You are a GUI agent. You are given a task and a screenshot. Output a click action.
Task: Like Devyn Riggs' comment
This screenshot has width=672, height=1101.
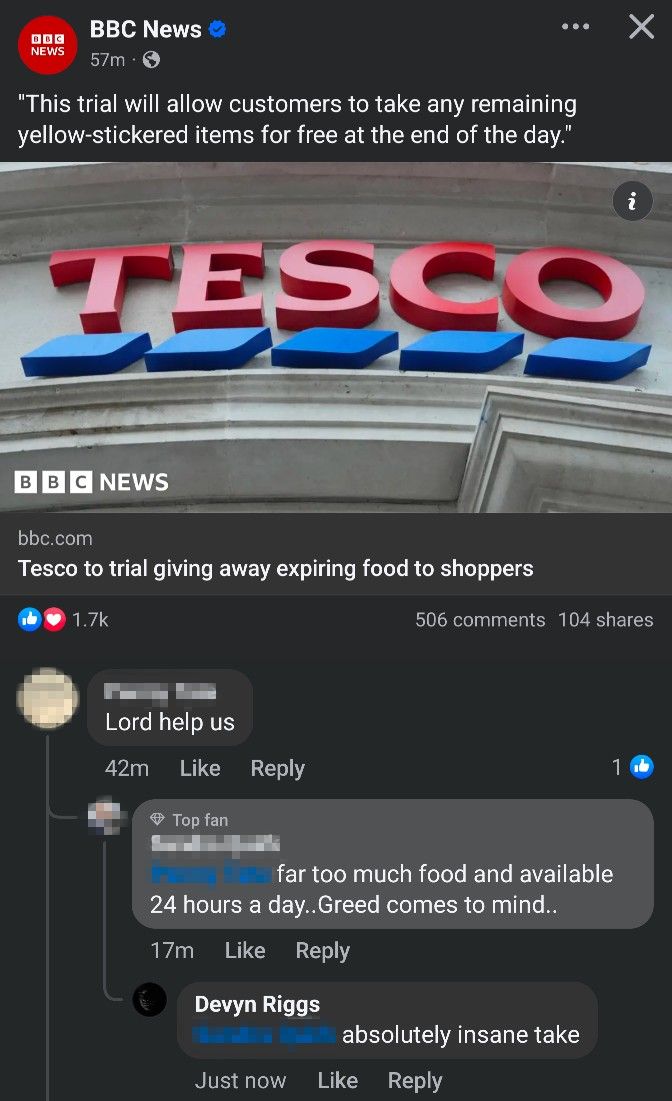pos(338,1080)
